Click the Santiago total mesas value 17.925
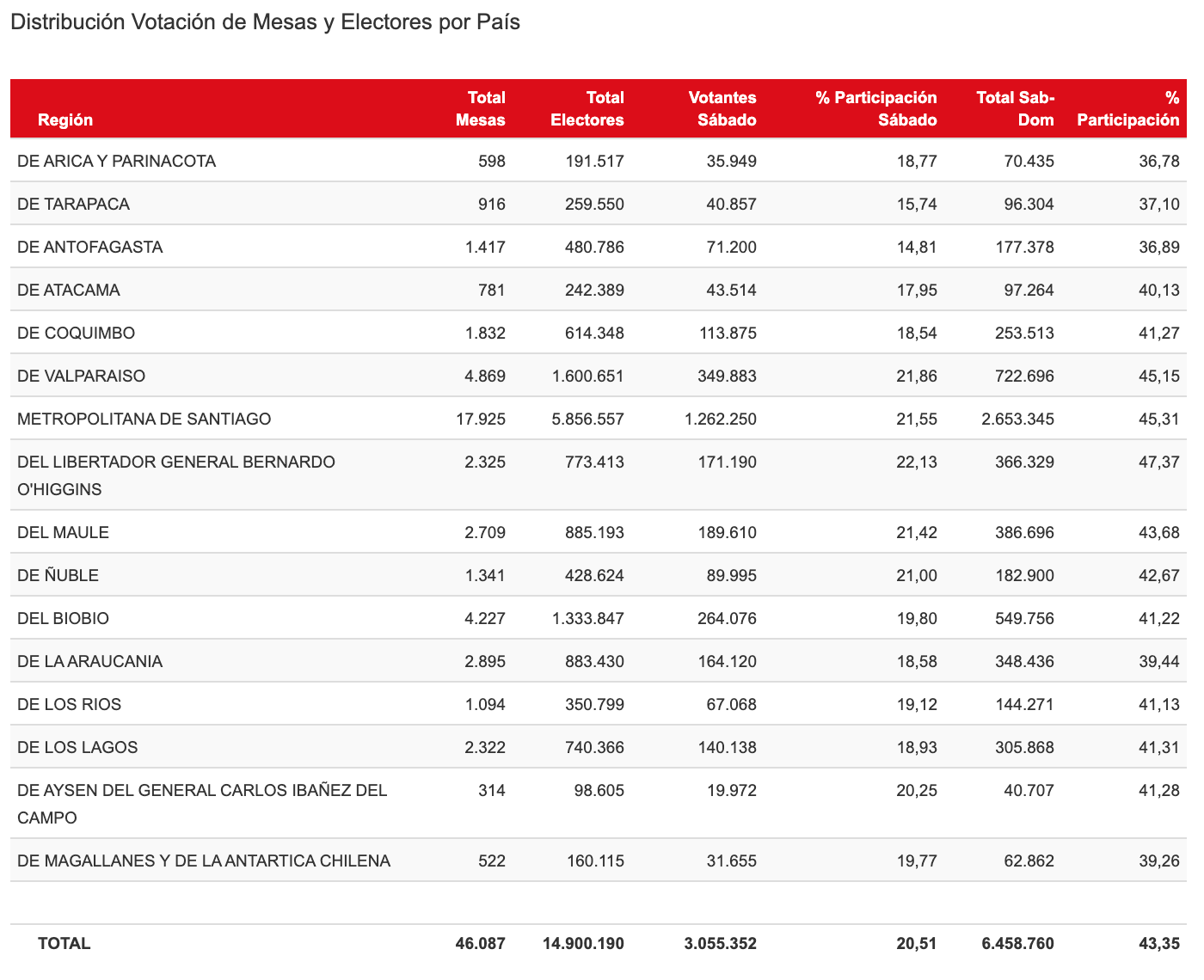Screen dimensions: 1204x980 click(x=480, y=419)
